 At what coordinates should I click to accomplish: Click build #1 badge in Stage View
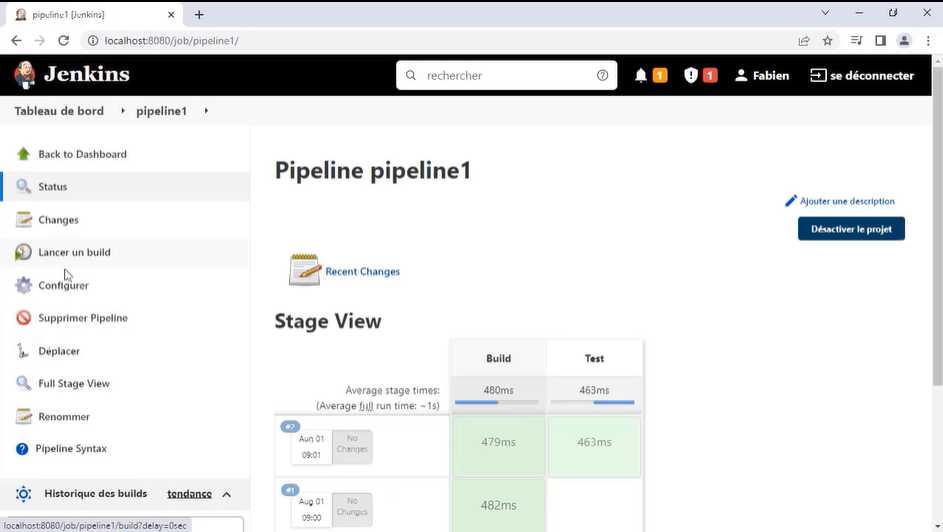pyautogui.click(x=290, y=490)
